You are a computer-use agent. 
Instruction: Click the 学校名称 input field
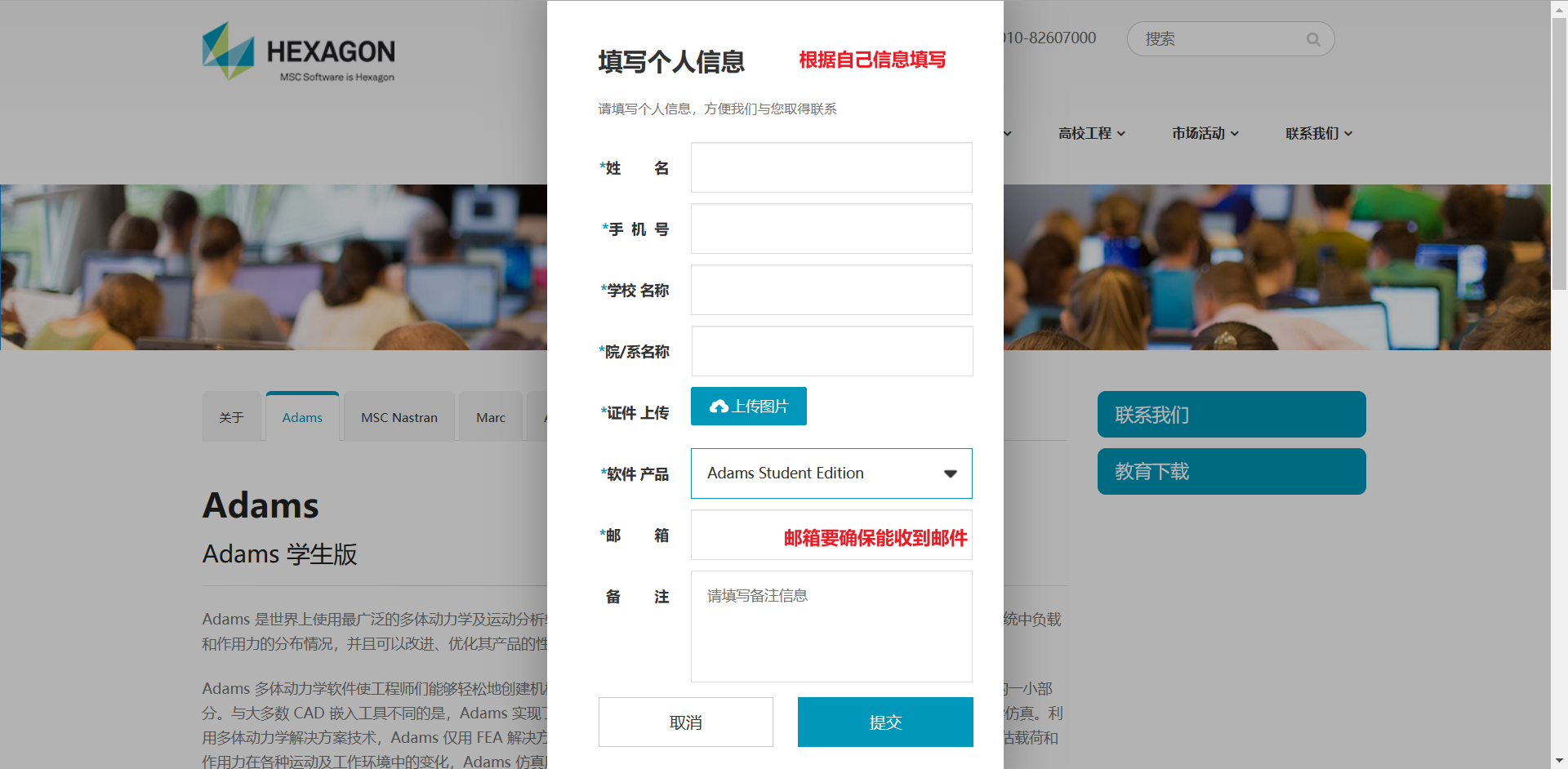pyautogui.click(x=831, y=290)
